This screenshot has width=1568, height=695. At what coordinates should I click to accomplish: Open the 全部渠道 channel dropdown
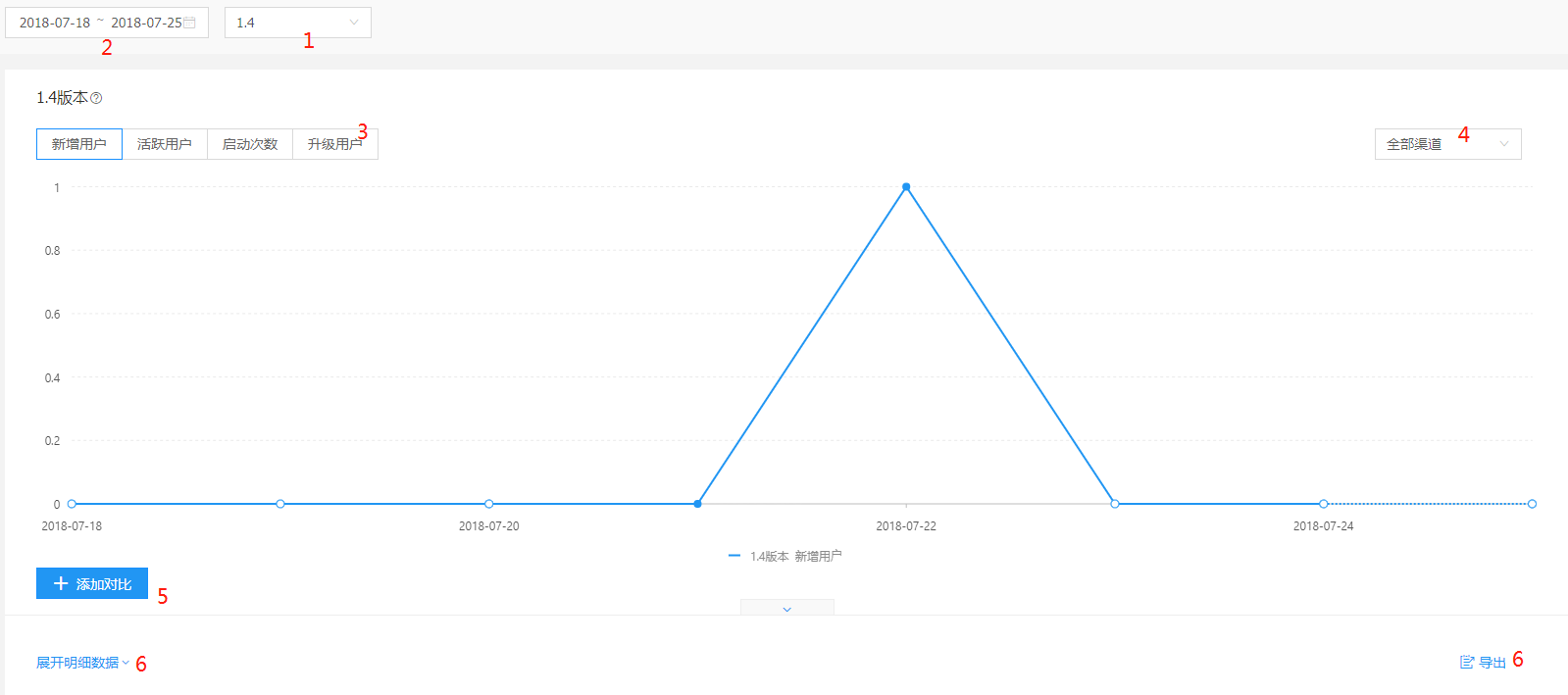1448,144
